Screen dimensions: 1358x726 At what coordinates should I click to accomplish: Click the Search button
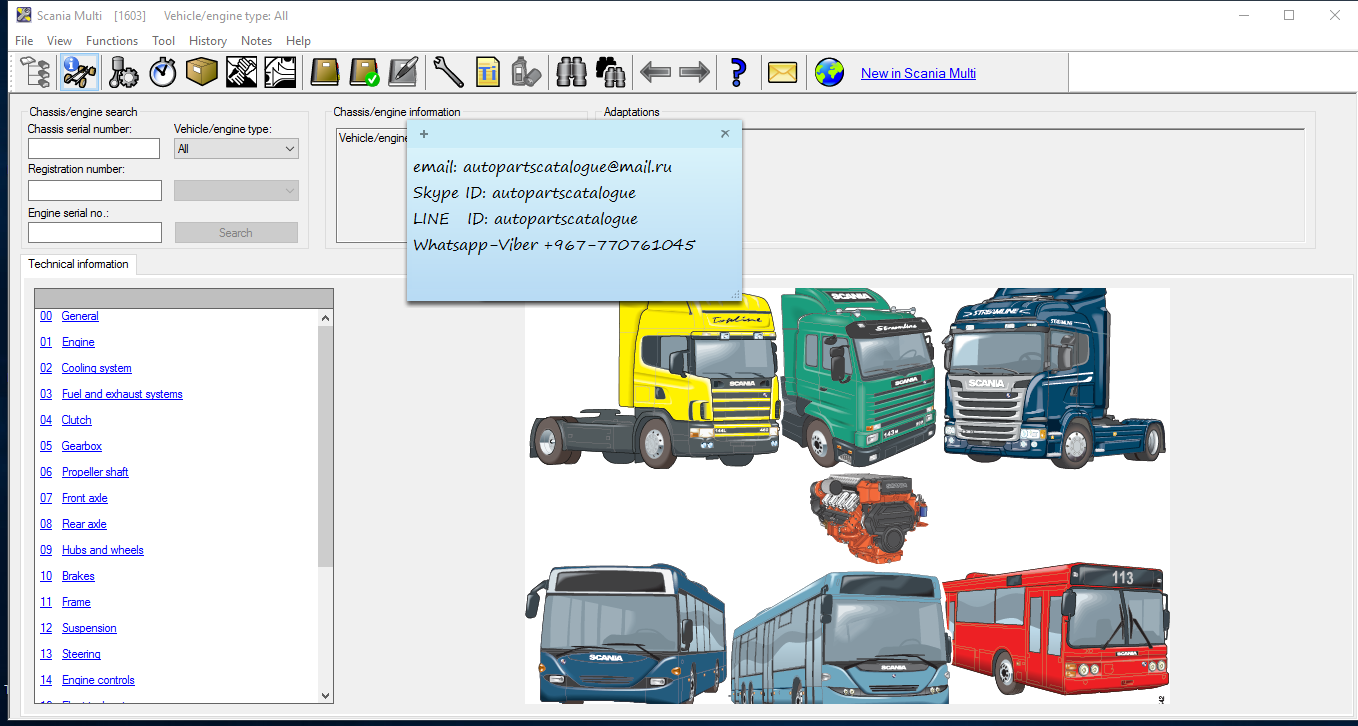[236, 233]
